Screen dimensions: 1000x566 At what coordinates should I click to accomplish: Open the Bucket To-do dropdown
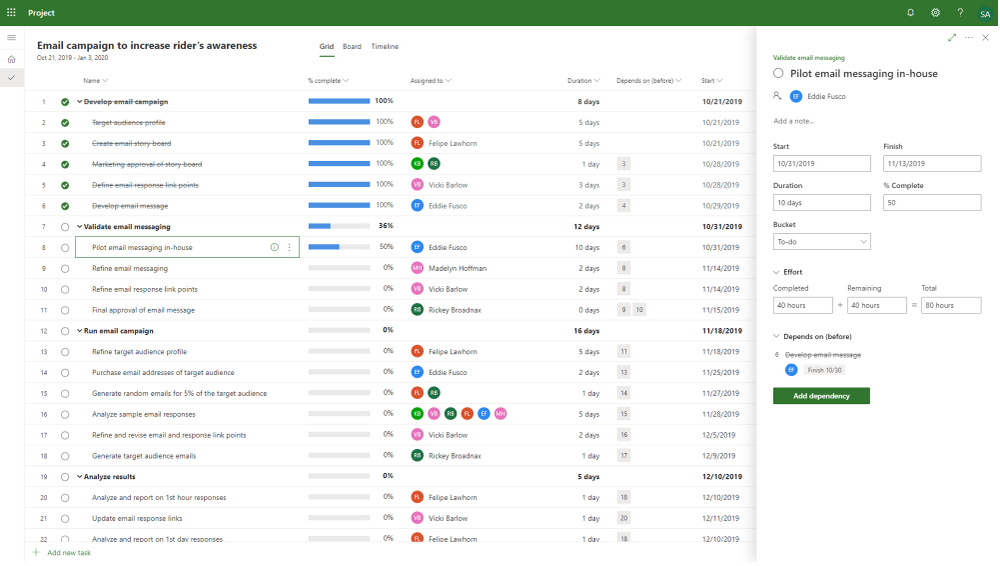coord(821,242)
